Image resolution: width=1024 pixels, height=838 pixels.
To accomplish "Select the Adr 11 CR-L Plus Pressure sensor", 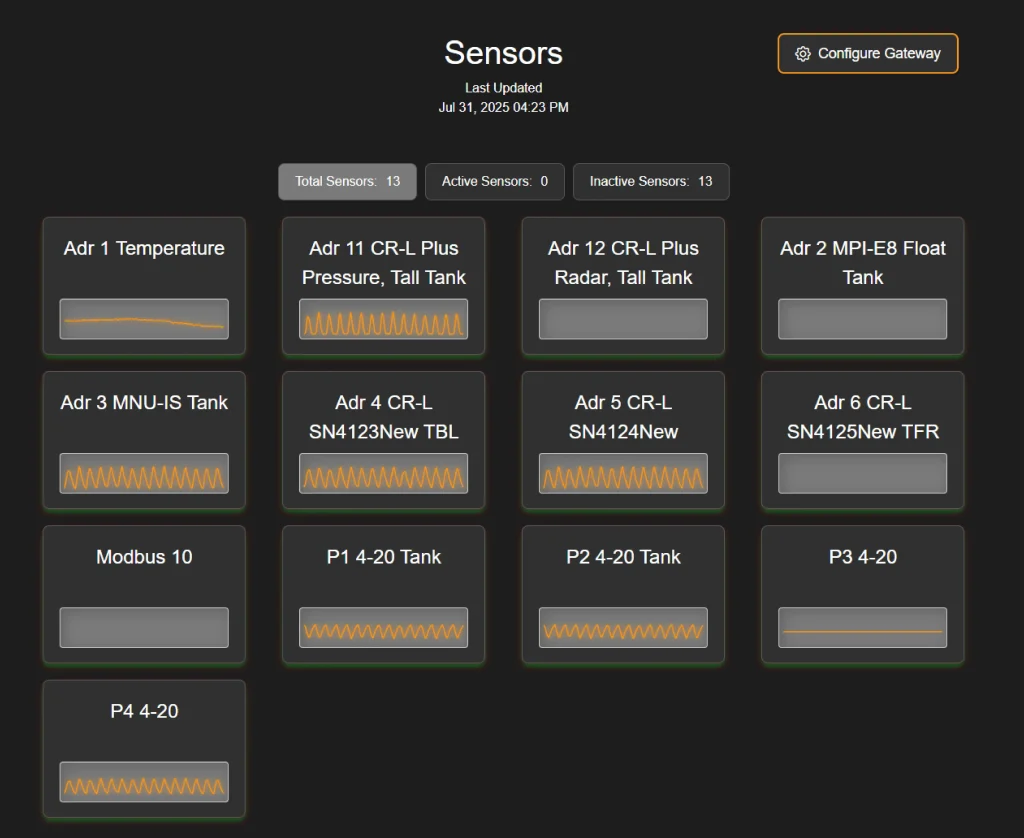I will [383, 286].
